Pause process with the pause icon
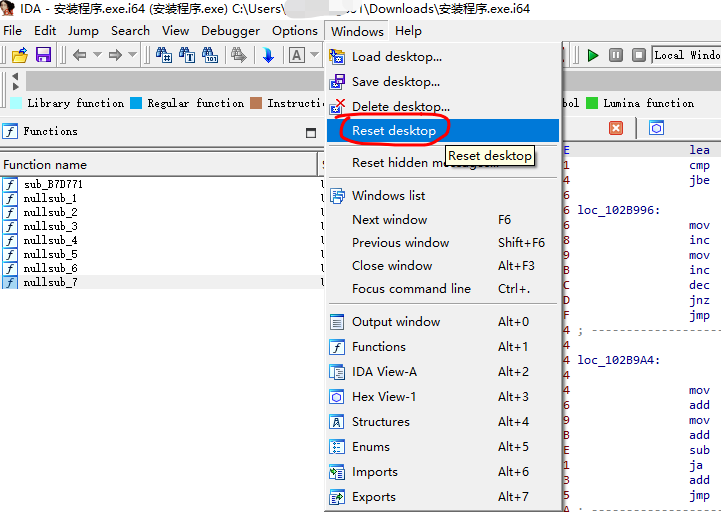721x512 pixels. [x=616, y=55]
